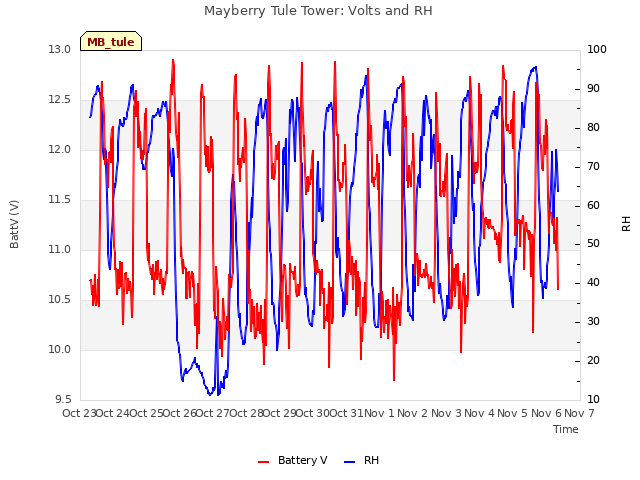Click the 12.0 voltage tick label

coord(59,149)
